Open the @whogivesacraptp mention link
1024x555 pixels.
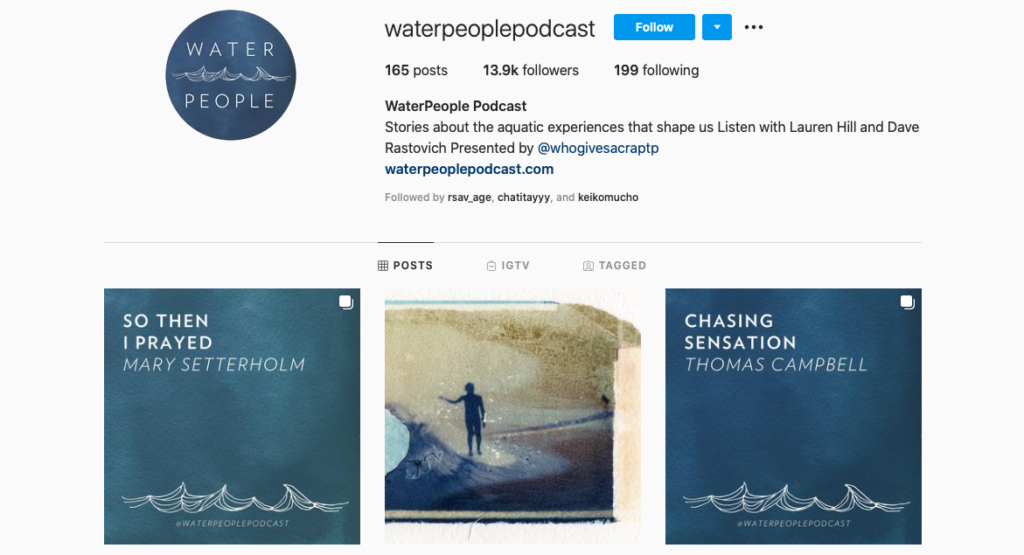pos(598,148)
